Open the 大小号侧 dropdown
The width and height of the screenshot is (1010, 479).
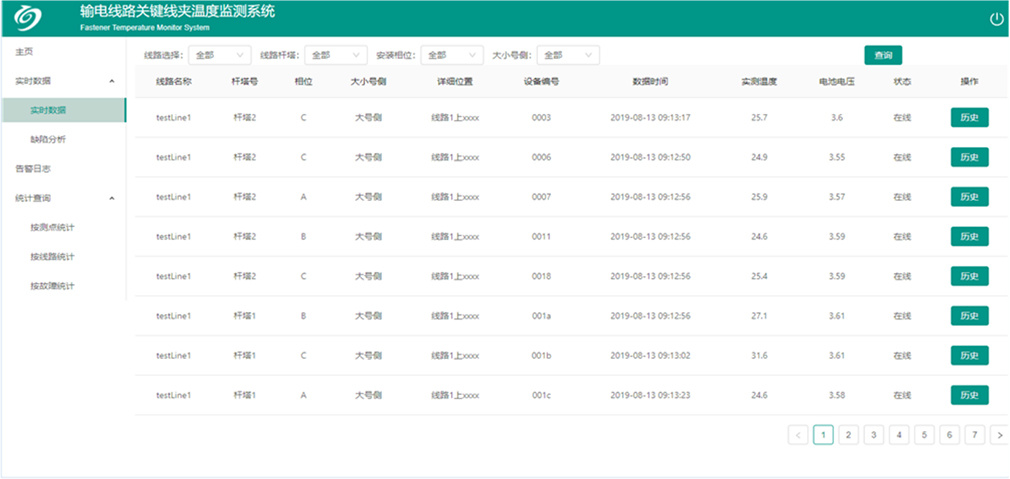tap(568, 55)
